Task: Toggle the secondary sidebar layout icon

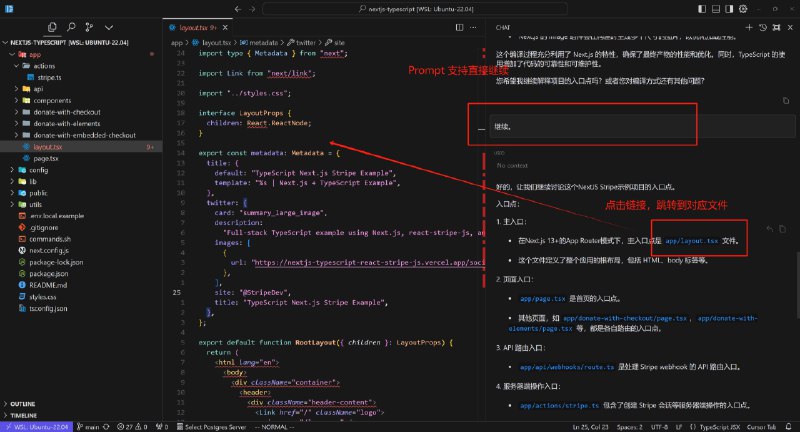Action: (x=729, y=9)
